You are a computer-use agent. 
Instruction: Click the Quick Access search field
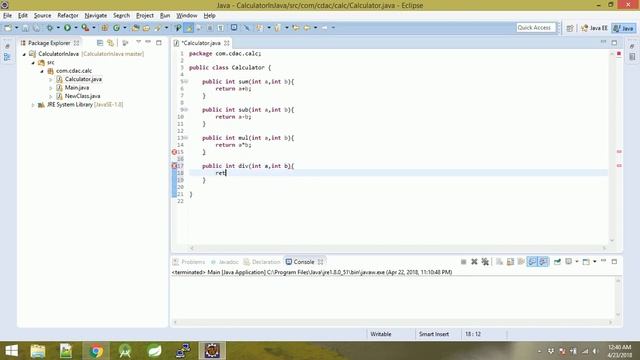click(536, 27)
